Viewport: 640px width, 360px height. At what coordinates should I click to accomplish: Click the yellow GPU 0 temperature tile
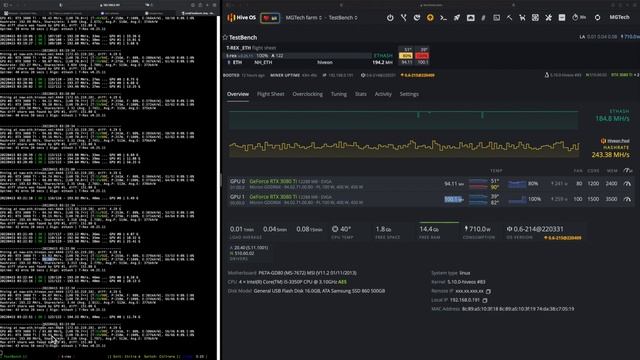[x=406, y=56]
